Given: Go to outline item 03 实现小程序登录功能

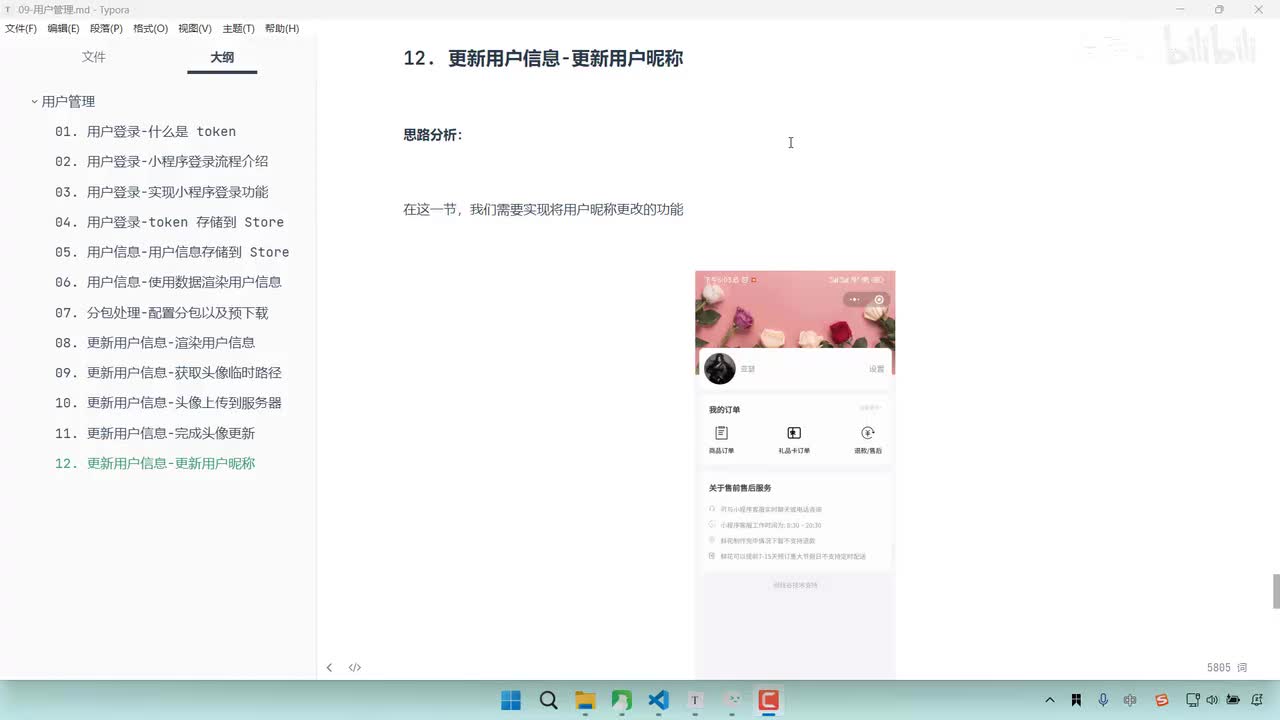Looking at the screenshot, I should click(x=162, y=192).
